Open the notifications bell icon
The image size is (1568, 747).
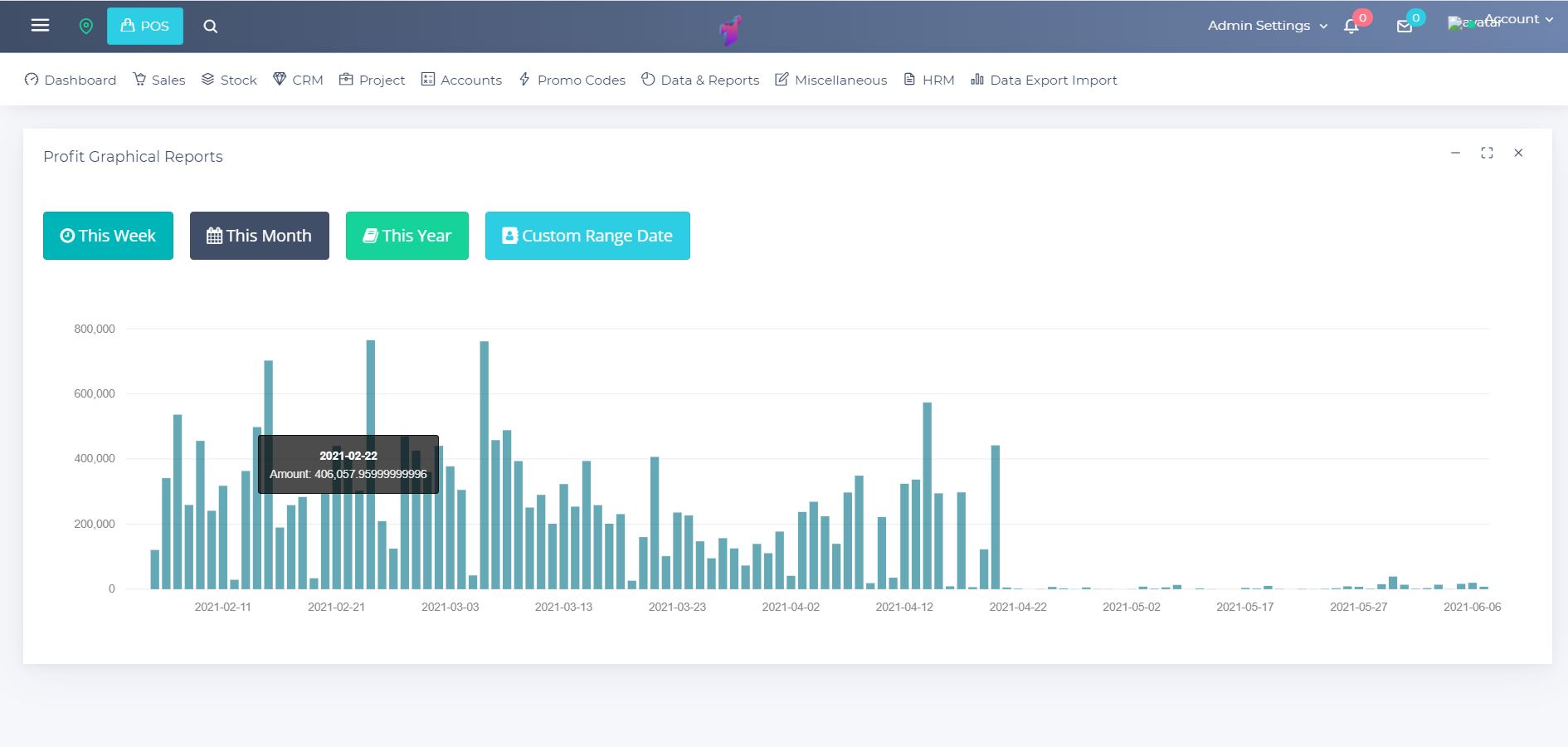pyautogui.click(x=1351, y=27)
